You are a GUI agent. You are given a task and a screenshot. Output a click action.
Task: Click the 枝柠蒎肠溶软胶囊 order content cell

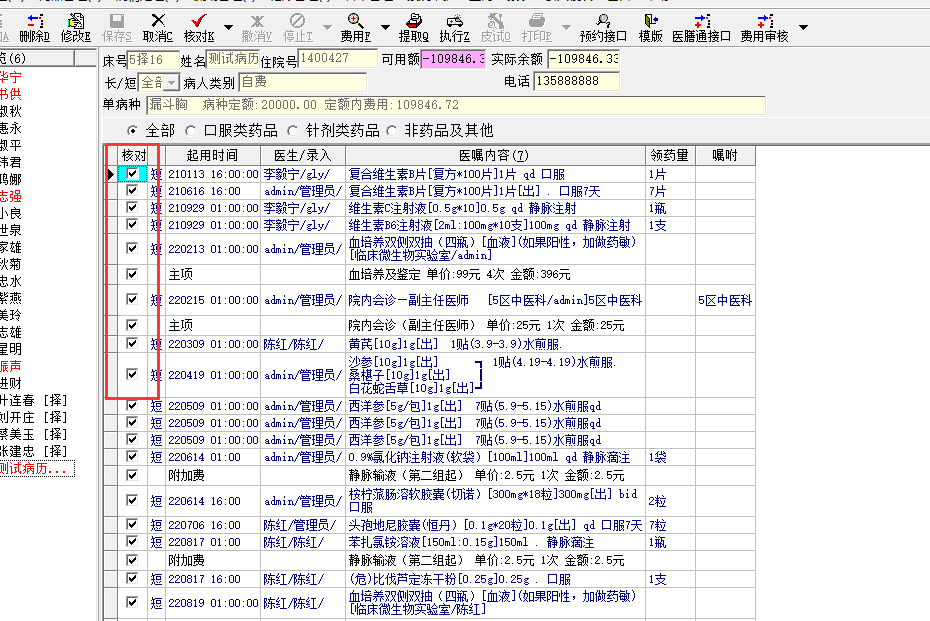coord(495,501)
